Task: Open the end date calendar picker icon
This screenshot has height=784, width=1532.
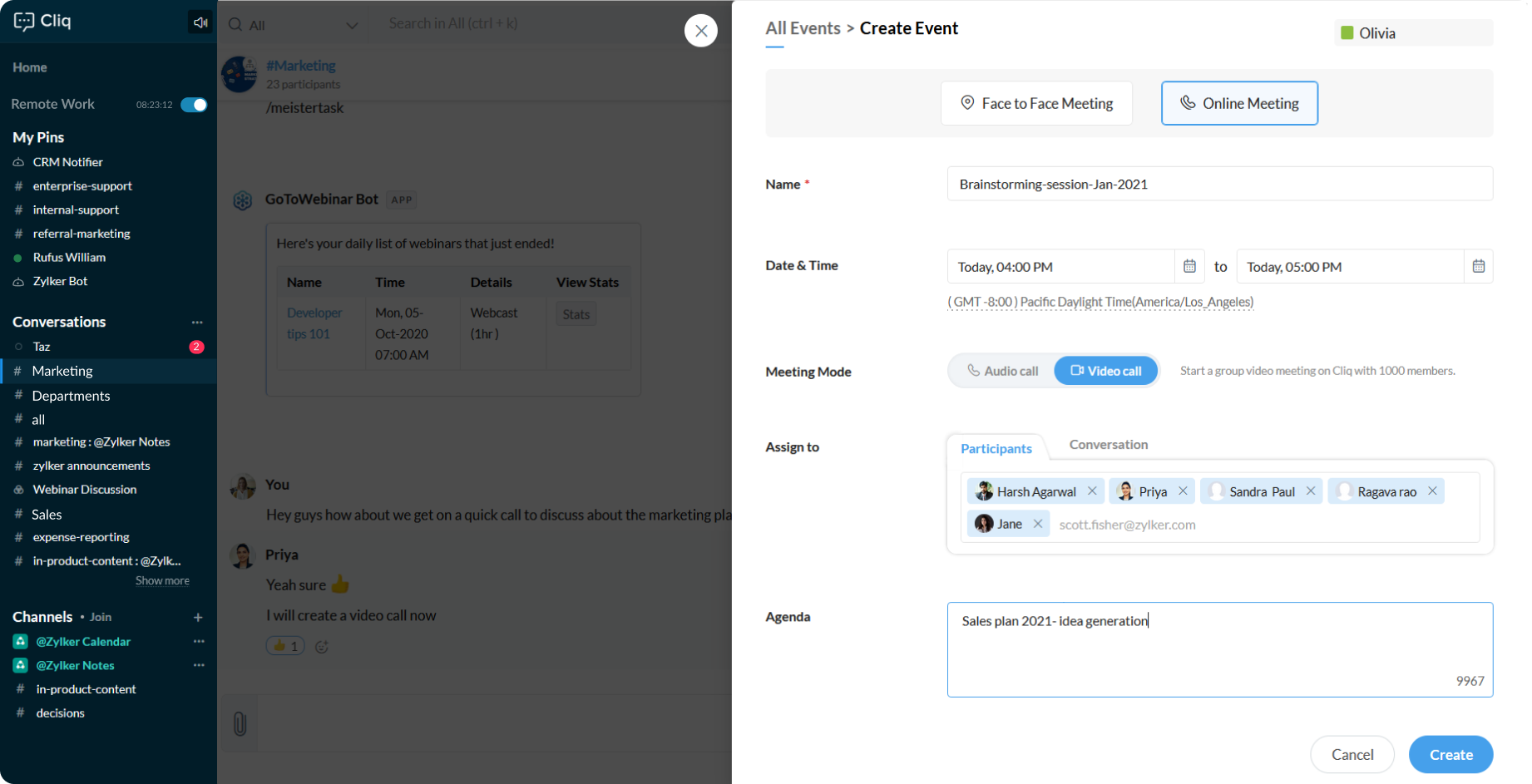Action: coord(1478,267)
